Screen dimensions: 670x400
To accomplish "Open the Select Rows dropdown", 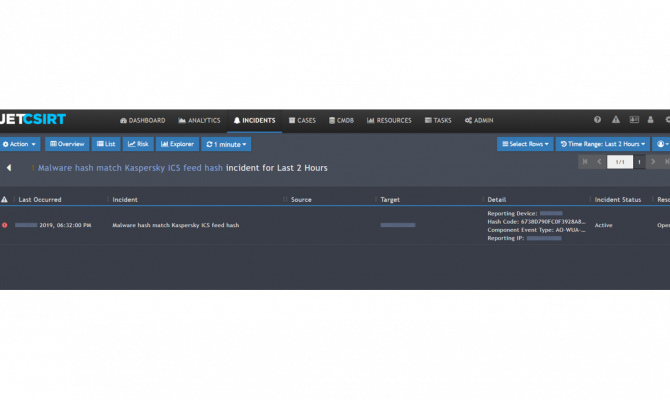I will tap(525, 144).
